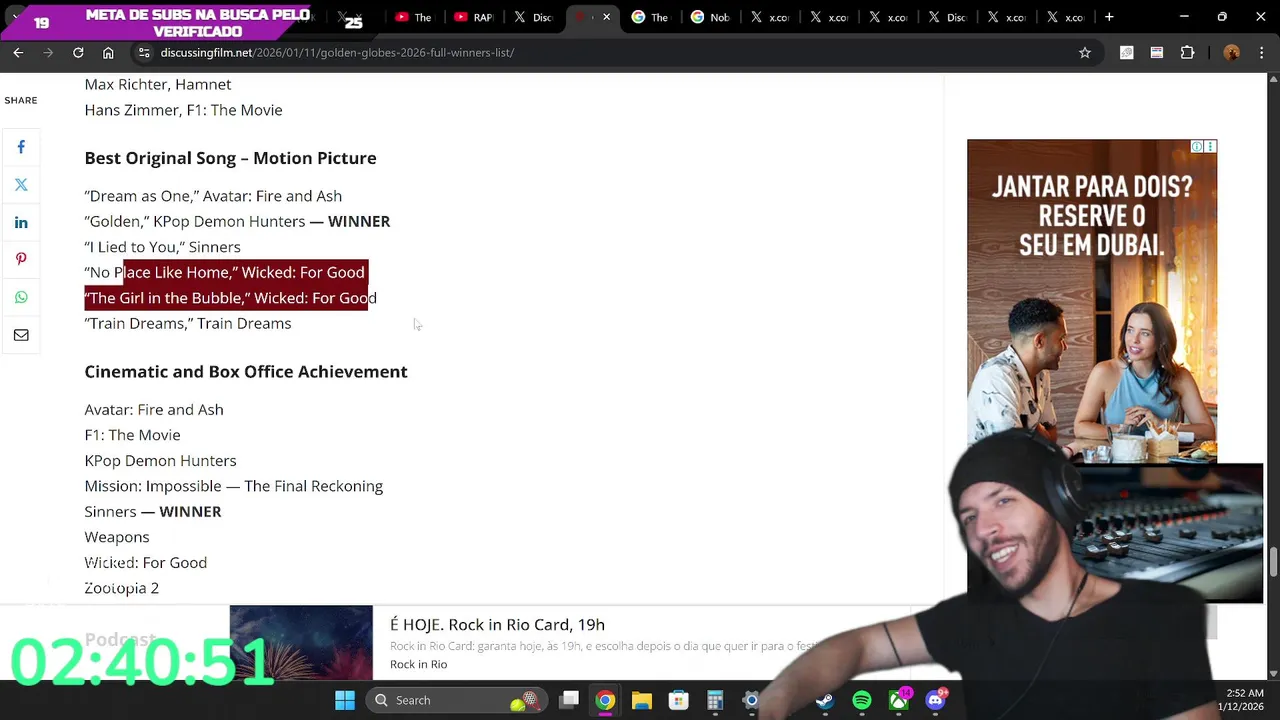The image size is (1280, 720).
Task: Open the Dubai dinner reservation ad
Action: coord(1092,300)
